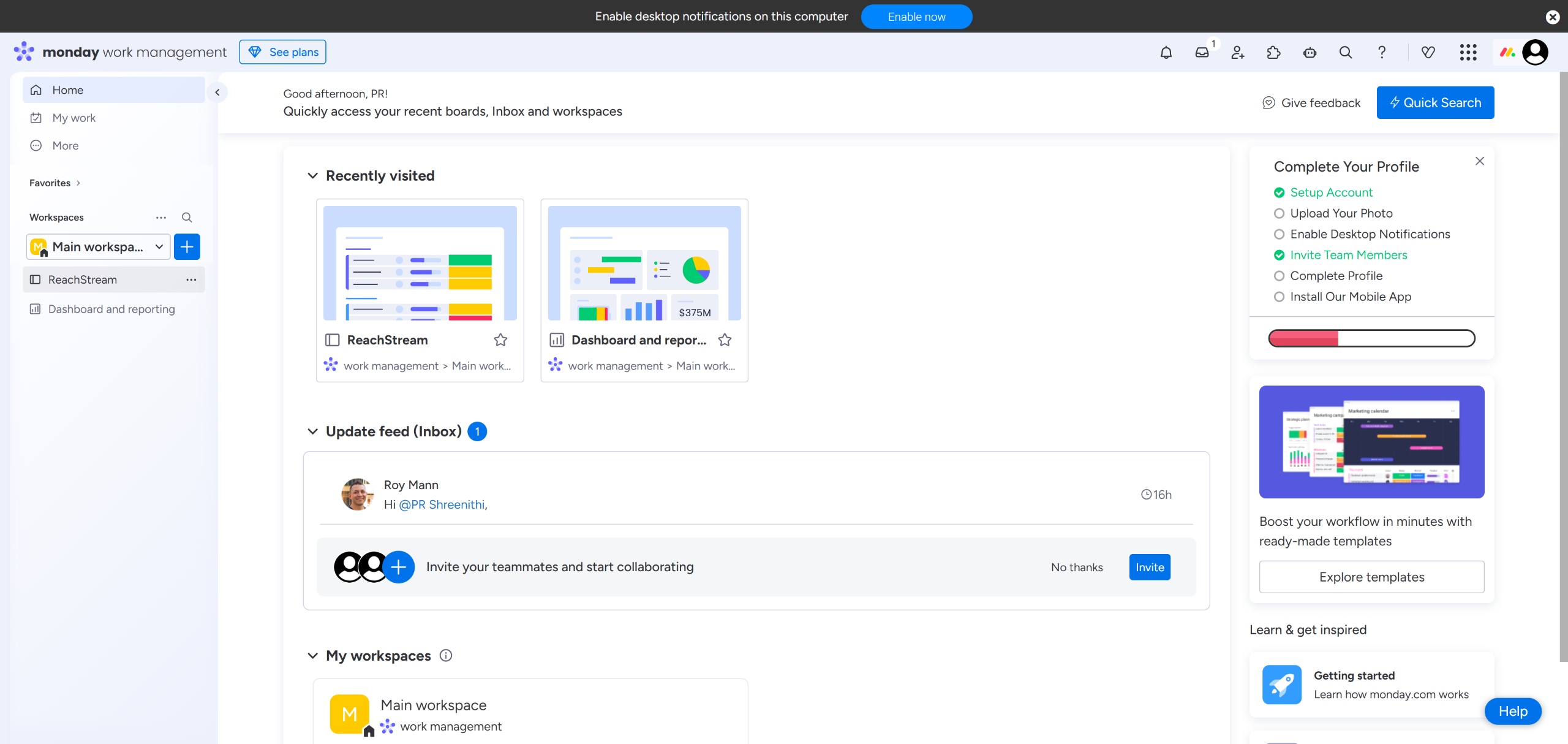1568x744 pixels.
Task: Open Dashboard and reporting in the sidebar
Action: 111,309
